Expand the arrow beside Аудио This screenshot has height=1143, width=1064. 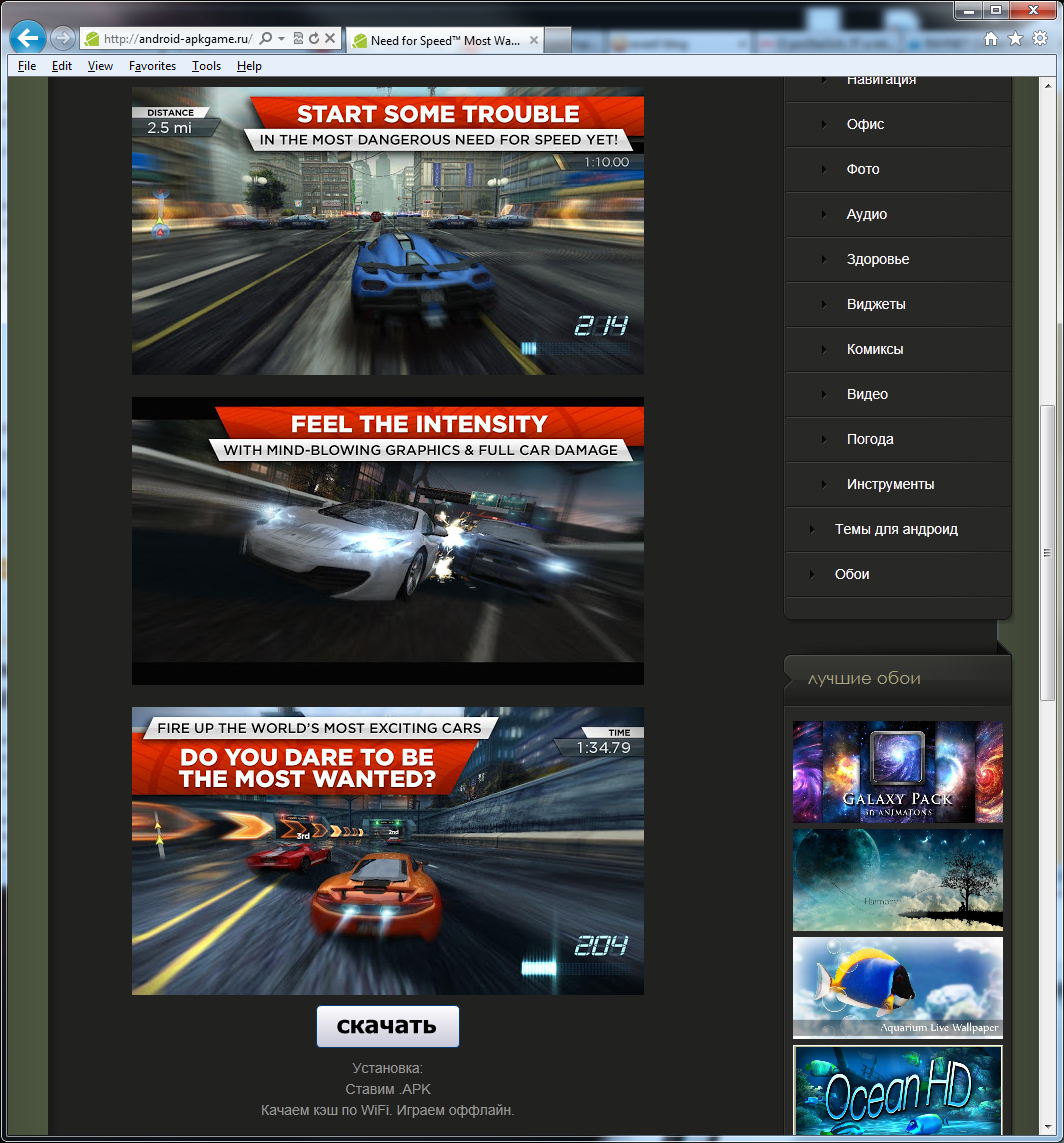824,214
